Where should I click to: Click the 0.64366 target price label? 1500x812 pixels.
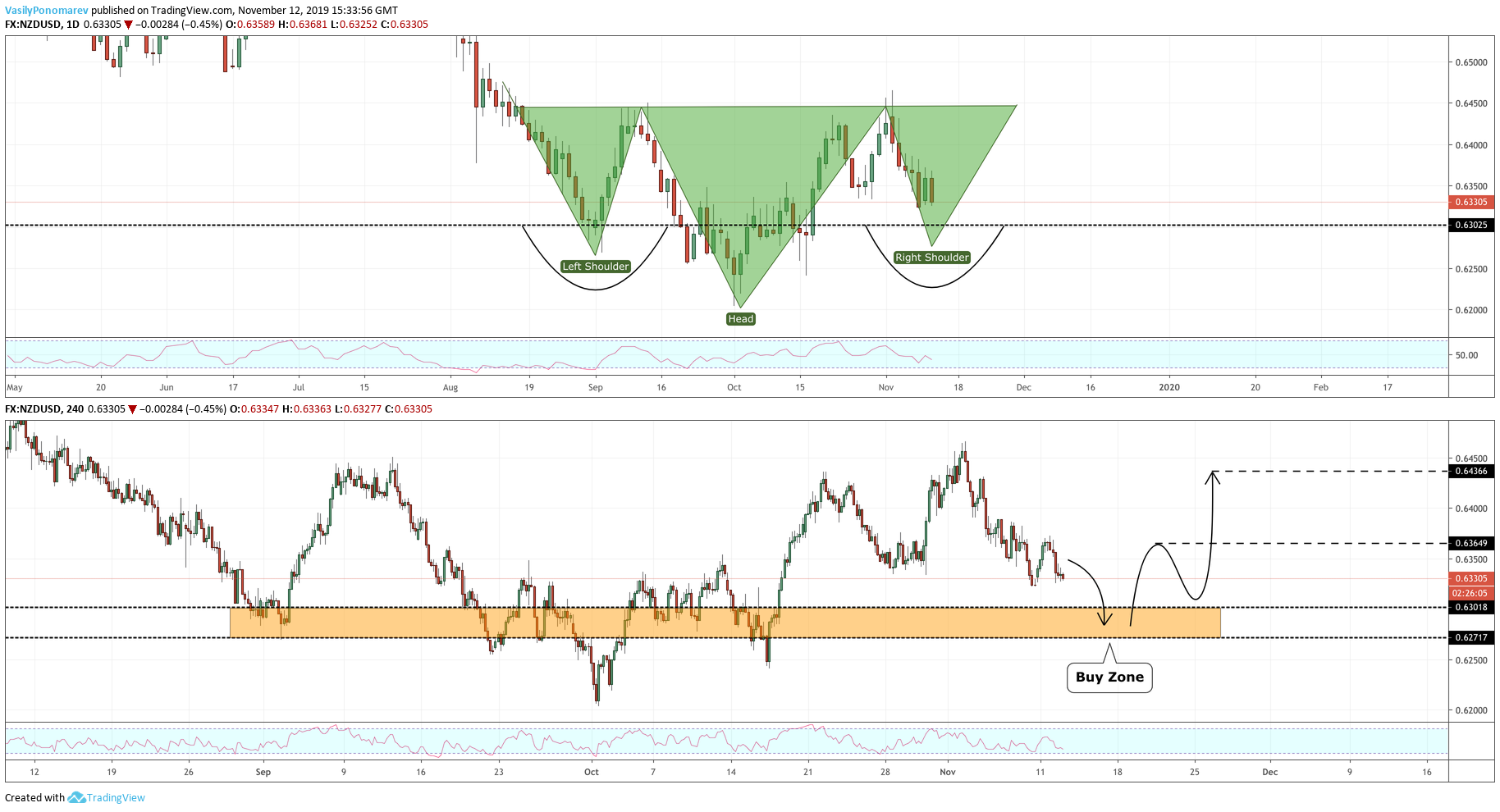pos(1471,471)
